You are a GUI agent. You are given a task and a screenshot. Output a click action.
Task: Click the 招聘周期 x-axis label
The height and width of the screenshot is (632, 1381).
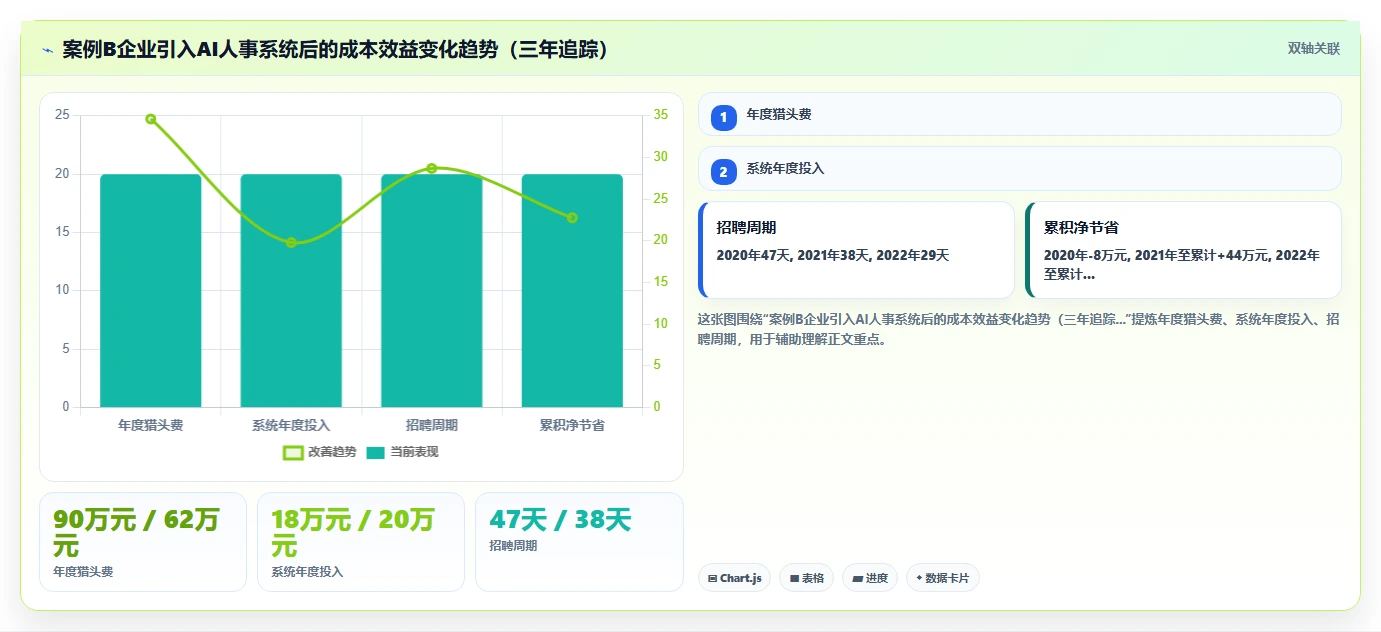point(432,425)
